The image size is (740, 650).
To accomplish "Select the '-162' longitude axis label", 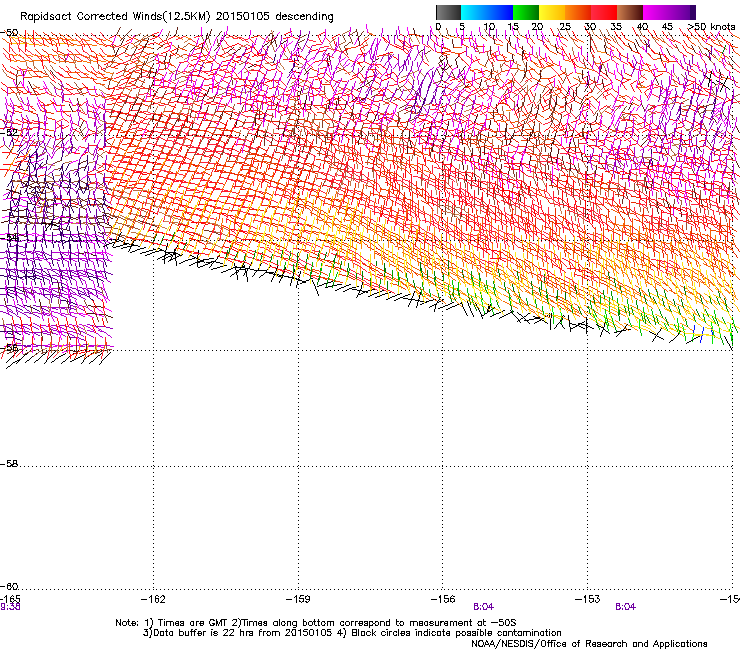I will (153, 599).
